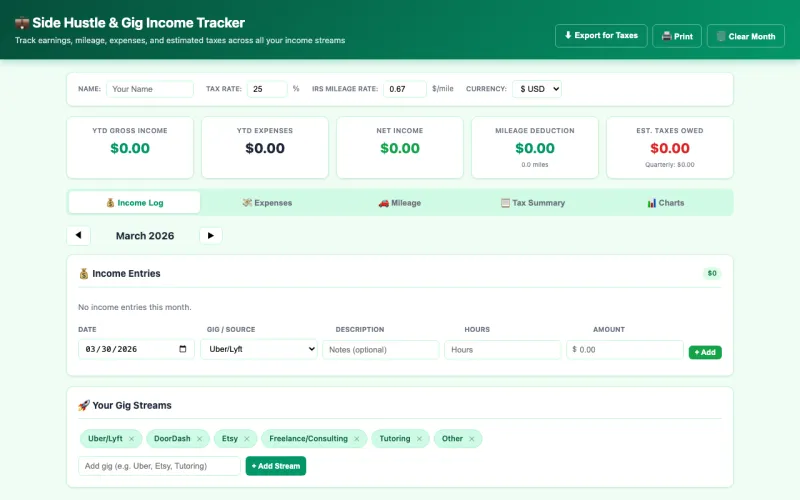Delete the Etsy gig stream chip
The image size is (800, 500).
tap(247, 439)
